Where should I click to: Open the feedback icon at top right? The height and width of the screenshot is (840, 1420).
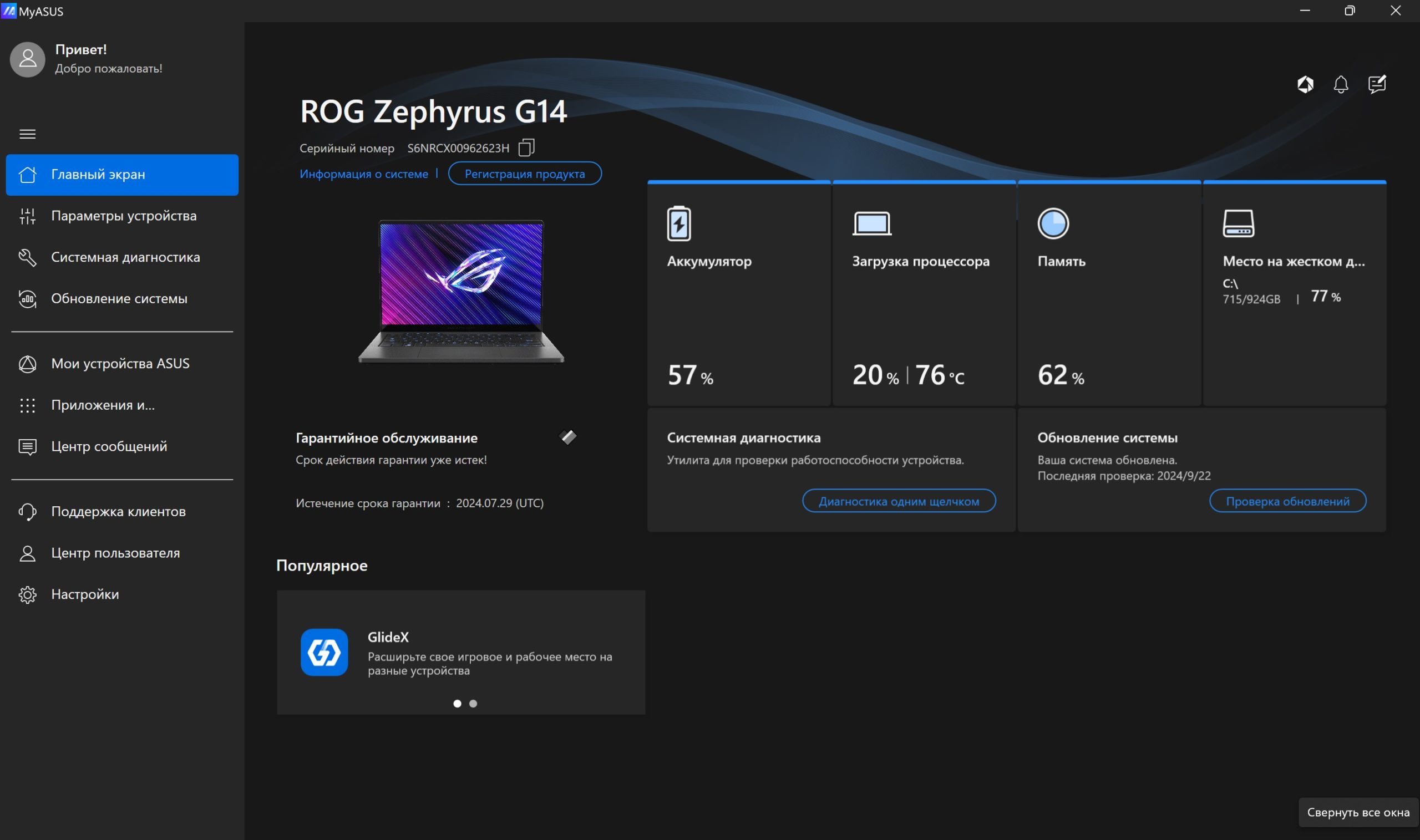pos(1377,84)
